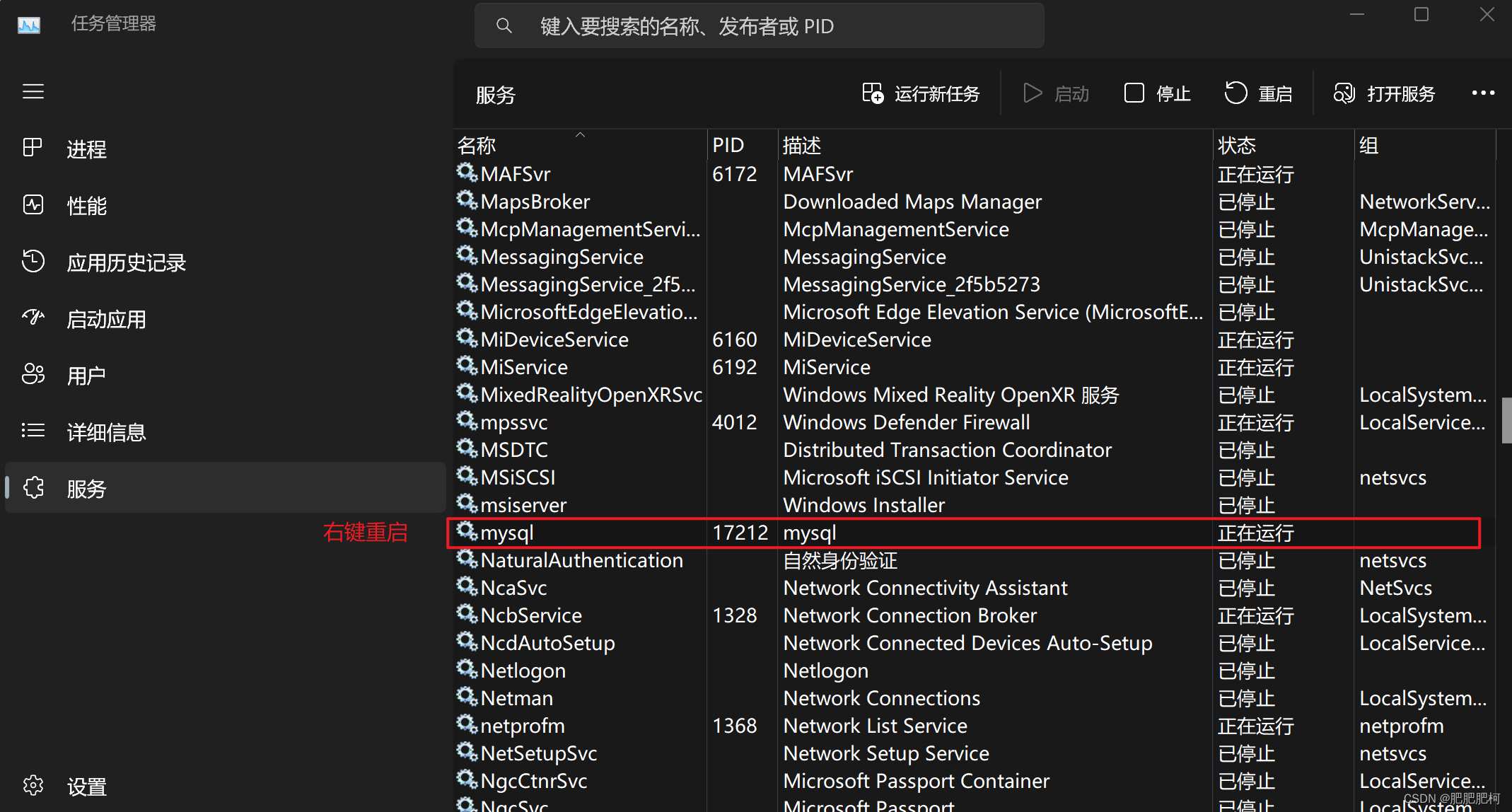Screen dimensions: 1512x812
Task: Select the mpssvc service row
Action: tap(975, 422)
